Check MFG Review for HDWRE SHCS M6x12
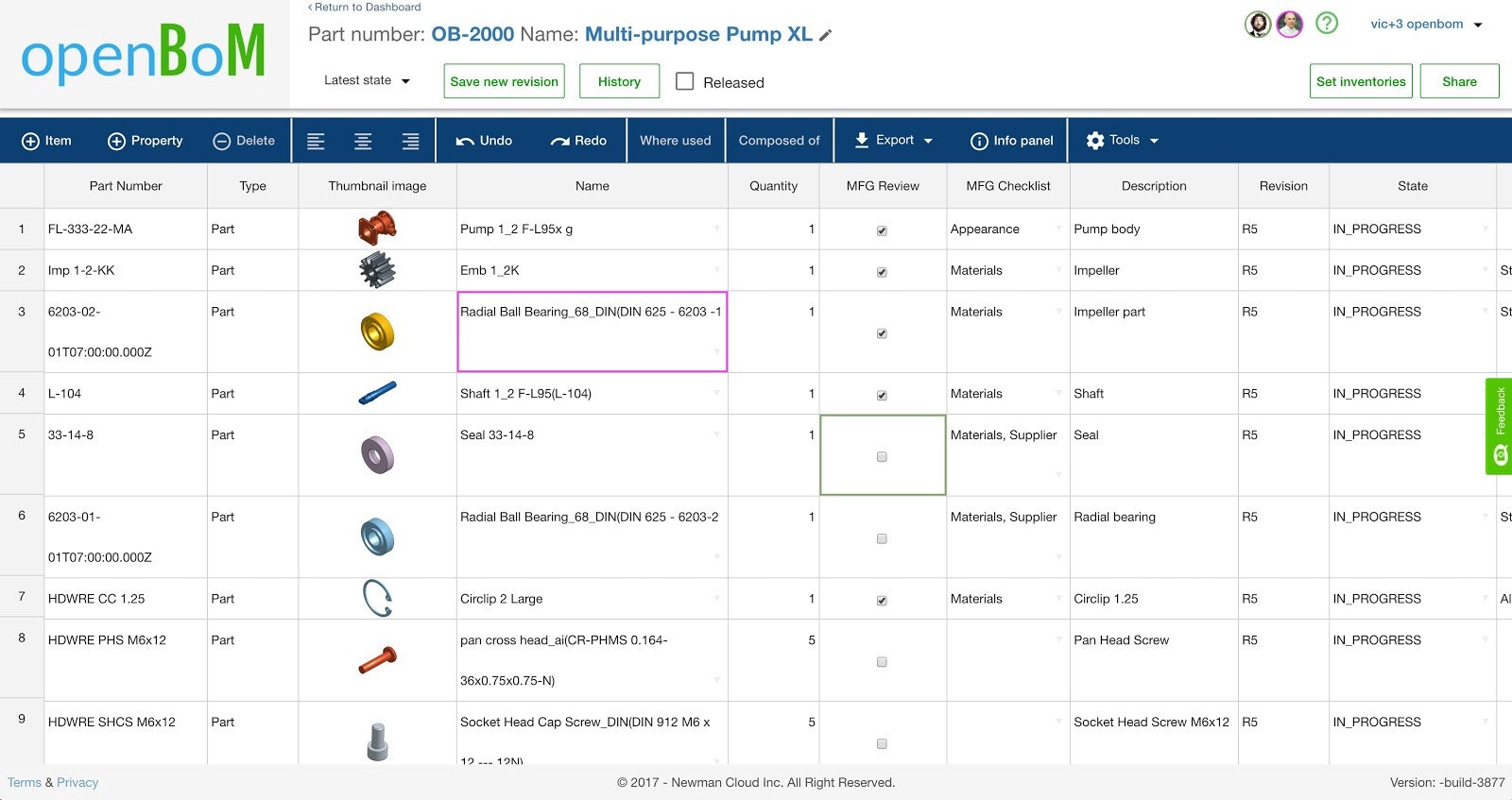This screenshot has height=800, width=1512. coord(882,744)
